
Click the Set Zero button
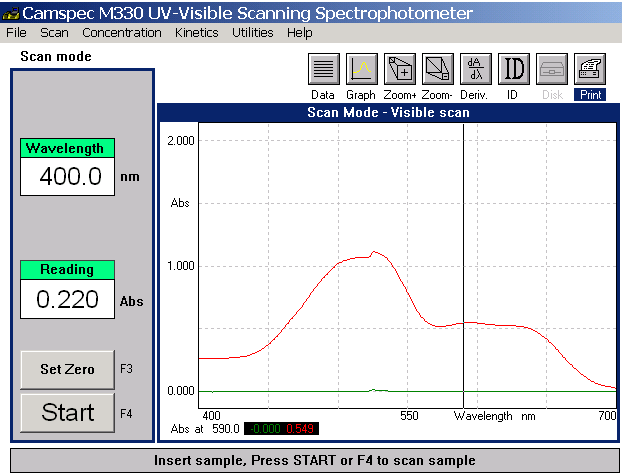pos(67,369)
